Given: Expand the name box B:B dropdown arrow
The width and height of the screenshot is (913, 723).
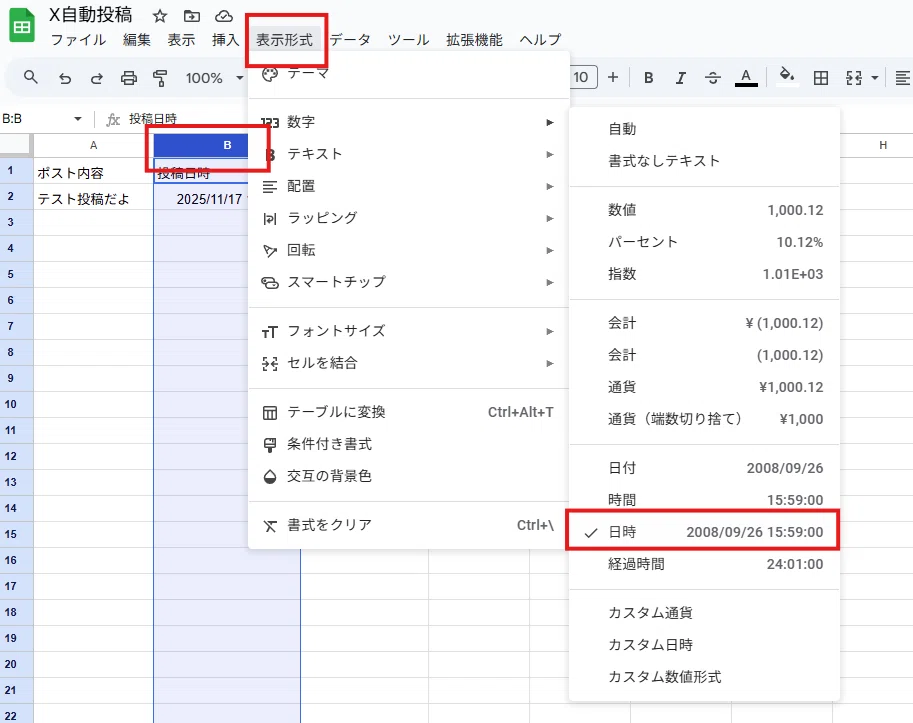Looking at the screenshot, I should click(77, 119).
